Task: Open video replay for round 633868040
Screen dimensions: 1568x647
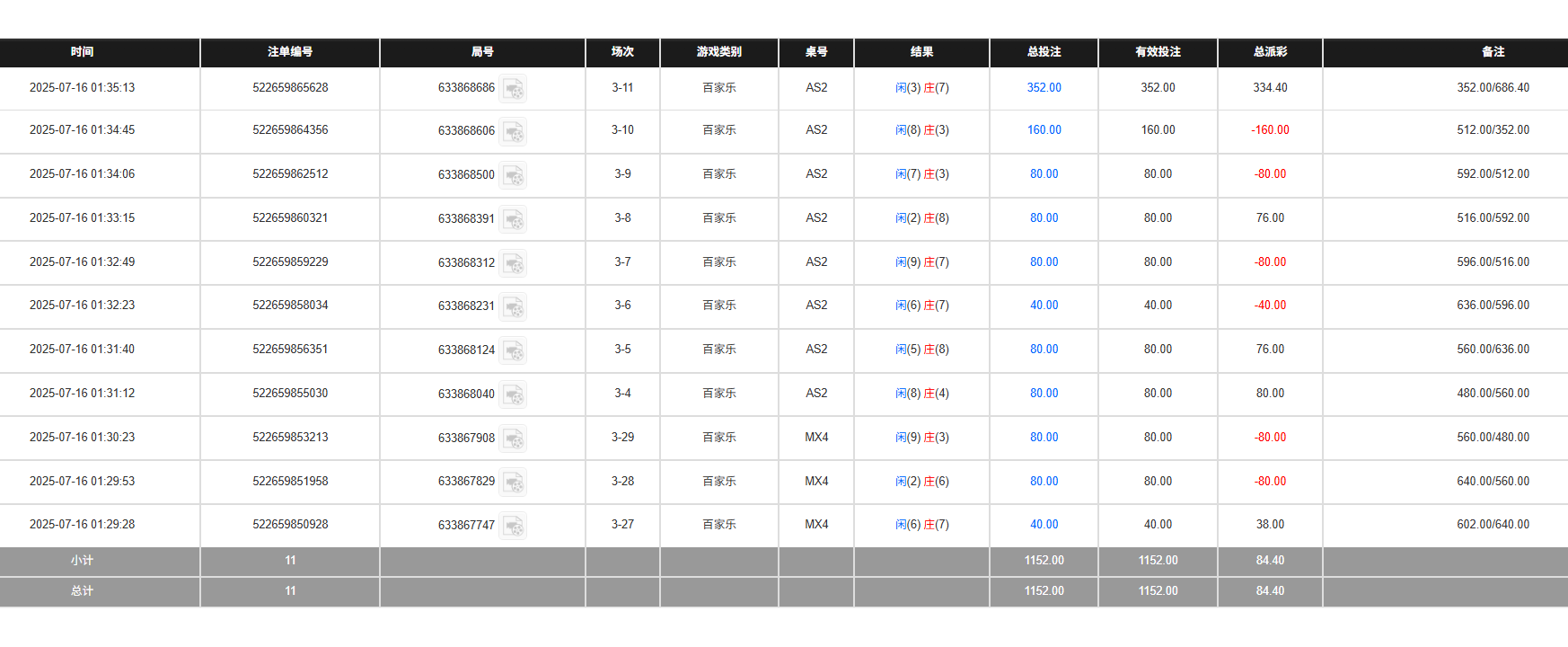Action: click(x=513, y=394)
